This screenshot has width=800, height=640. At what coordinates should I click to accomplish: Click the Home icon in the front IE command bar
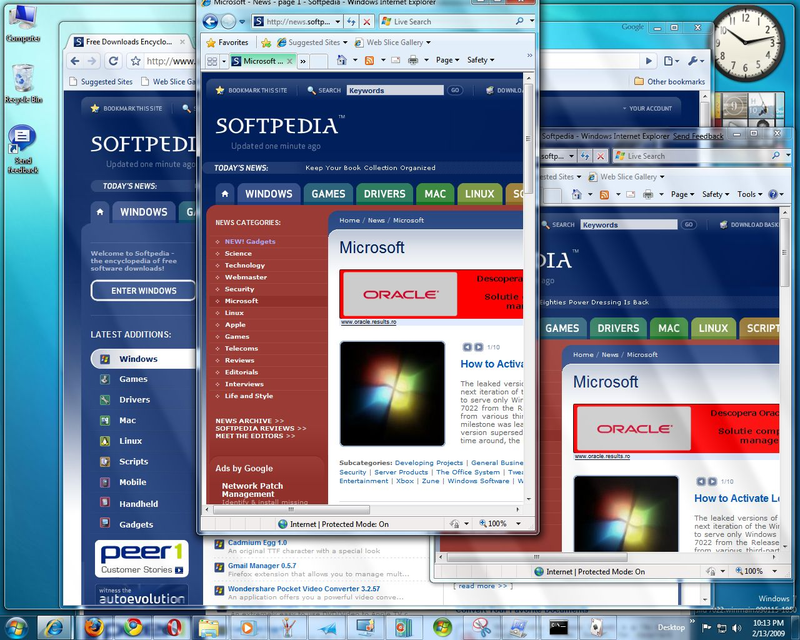342,60
